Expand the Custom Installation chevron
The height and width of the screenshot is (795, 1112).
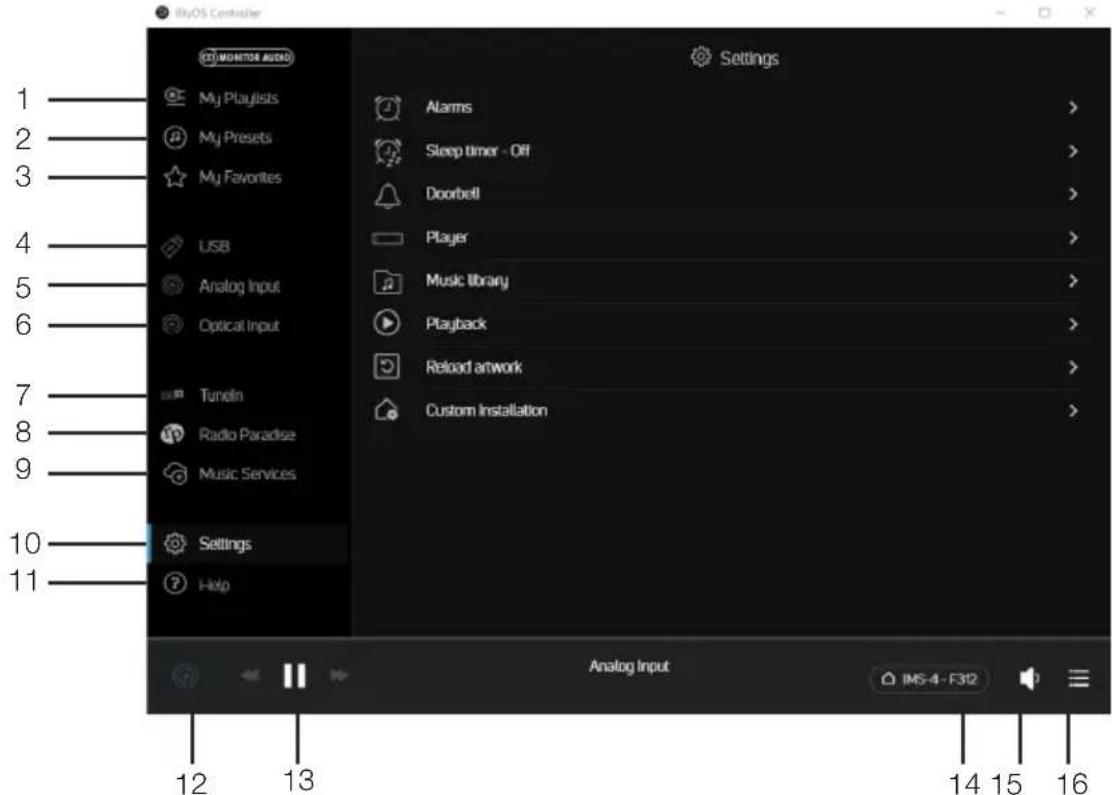[x=1073, y=411]
